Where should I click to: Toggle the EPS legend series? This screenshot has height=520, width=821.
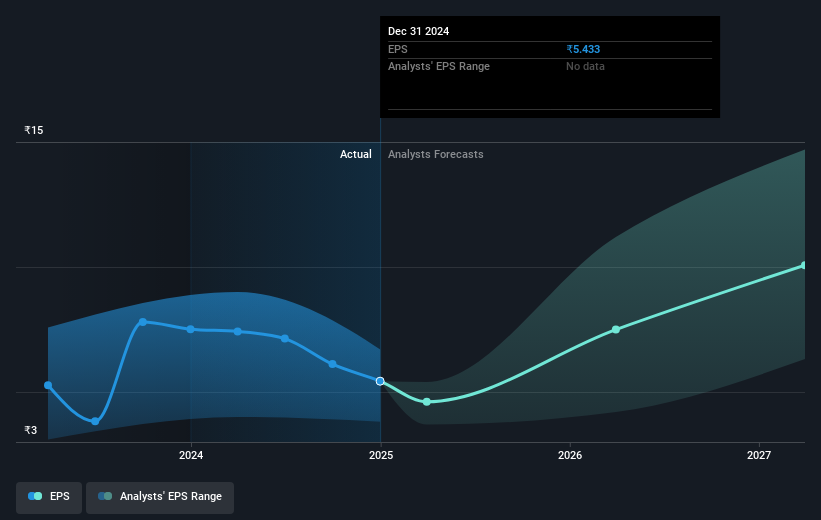[x=49, y=497]
